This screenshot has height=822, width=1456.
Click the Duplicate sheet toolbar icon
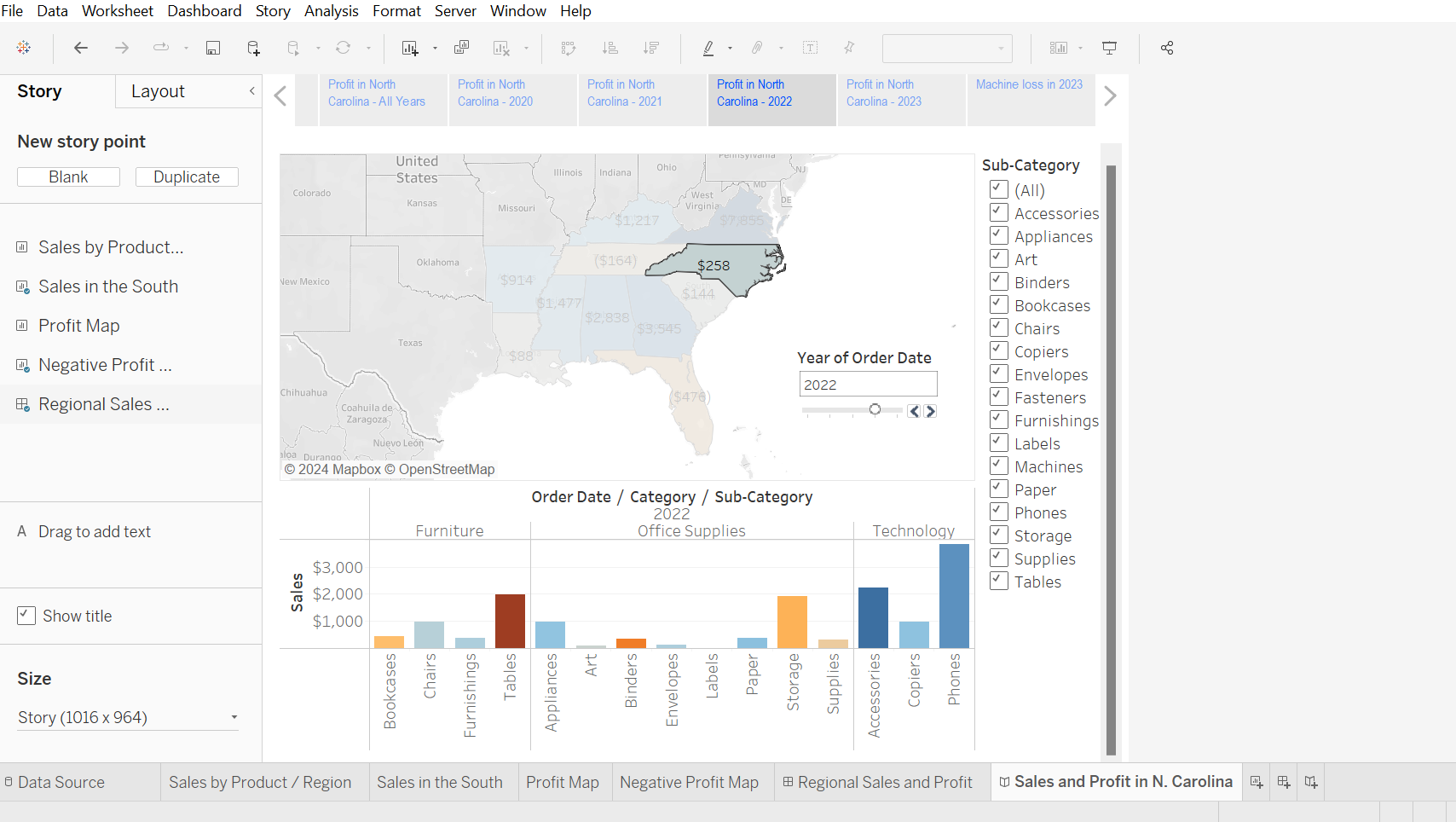[462, 48]
